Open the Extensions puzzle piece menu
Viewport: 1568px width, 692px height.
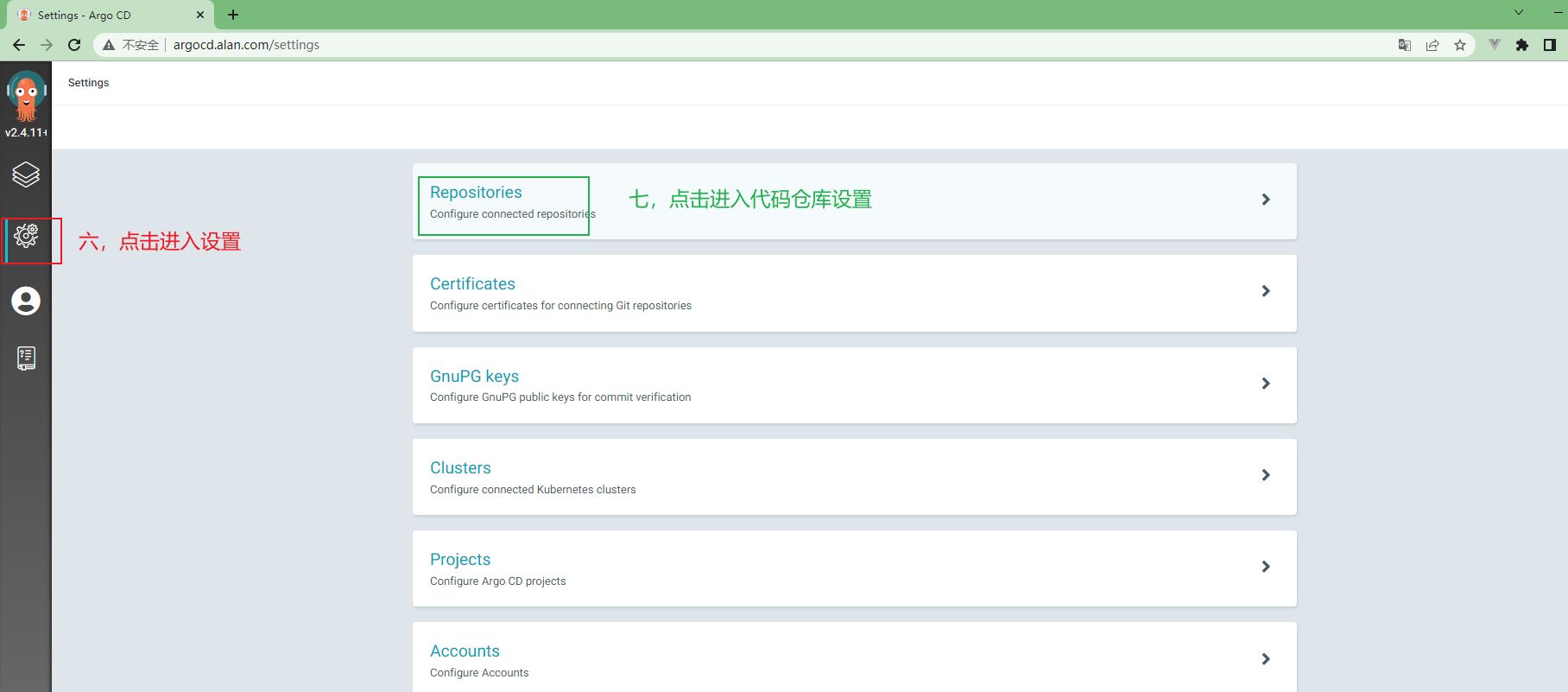tap(1522, 45)
